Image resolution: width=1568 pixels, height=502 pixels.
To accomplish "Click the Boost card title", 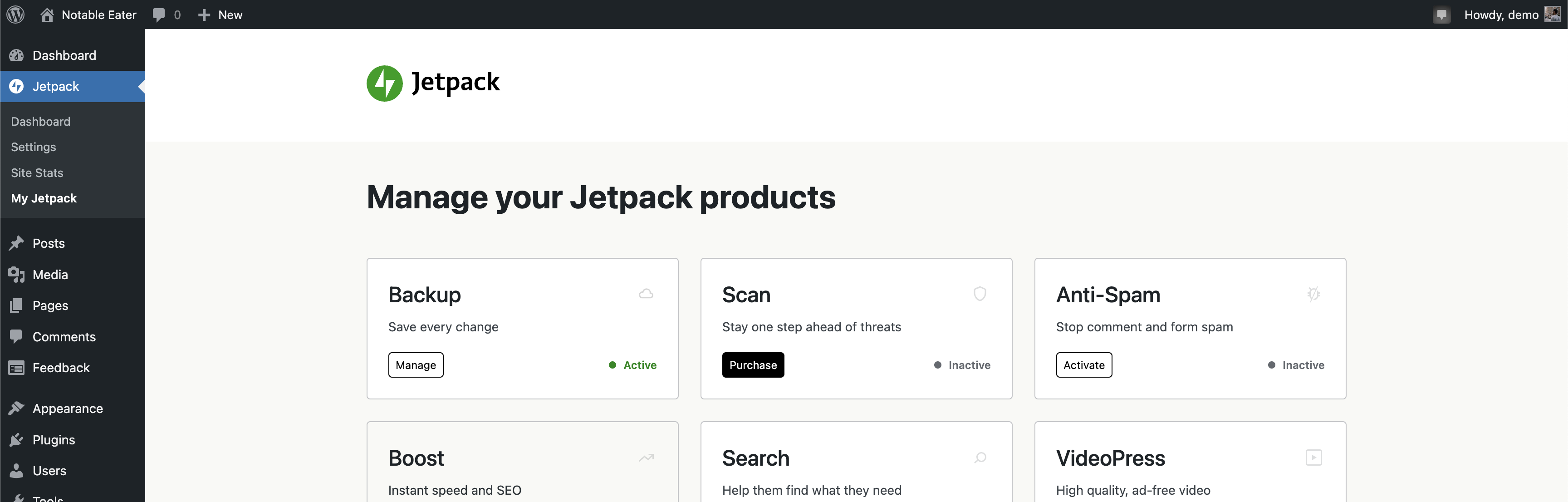I will (x=416, y=458).
